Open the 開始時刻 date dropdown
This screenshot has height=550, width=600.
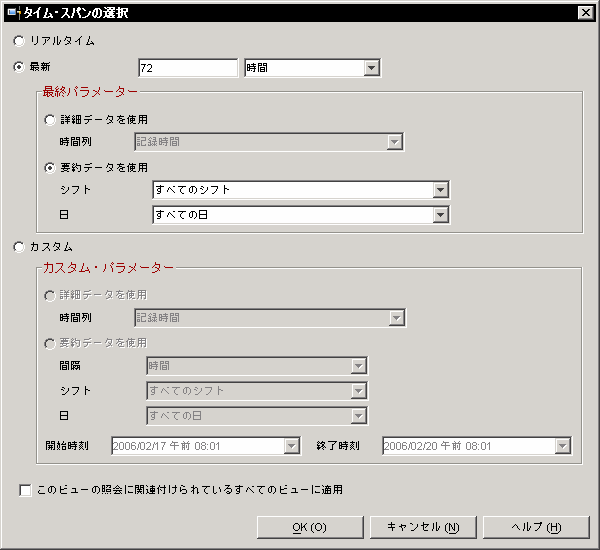coord(291,446)
